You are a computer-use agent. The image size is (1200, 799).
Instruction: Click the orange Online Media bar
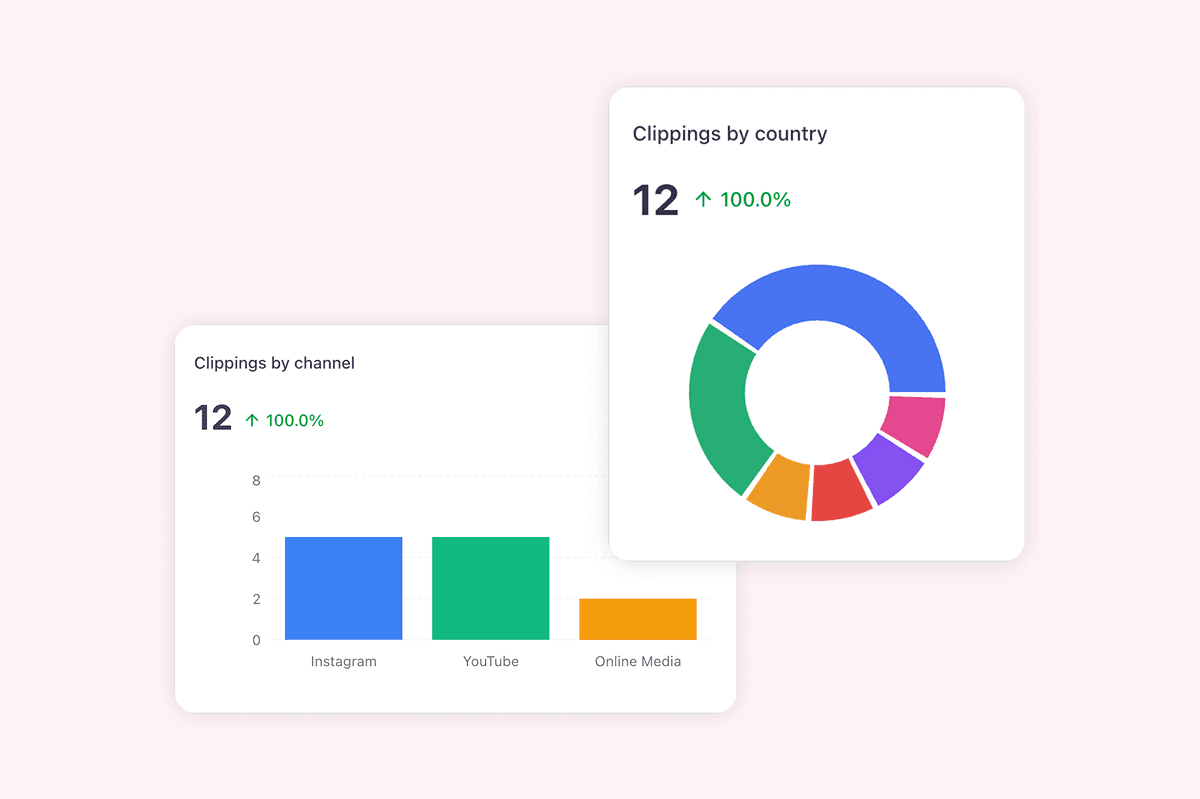[x=637, y=618]
